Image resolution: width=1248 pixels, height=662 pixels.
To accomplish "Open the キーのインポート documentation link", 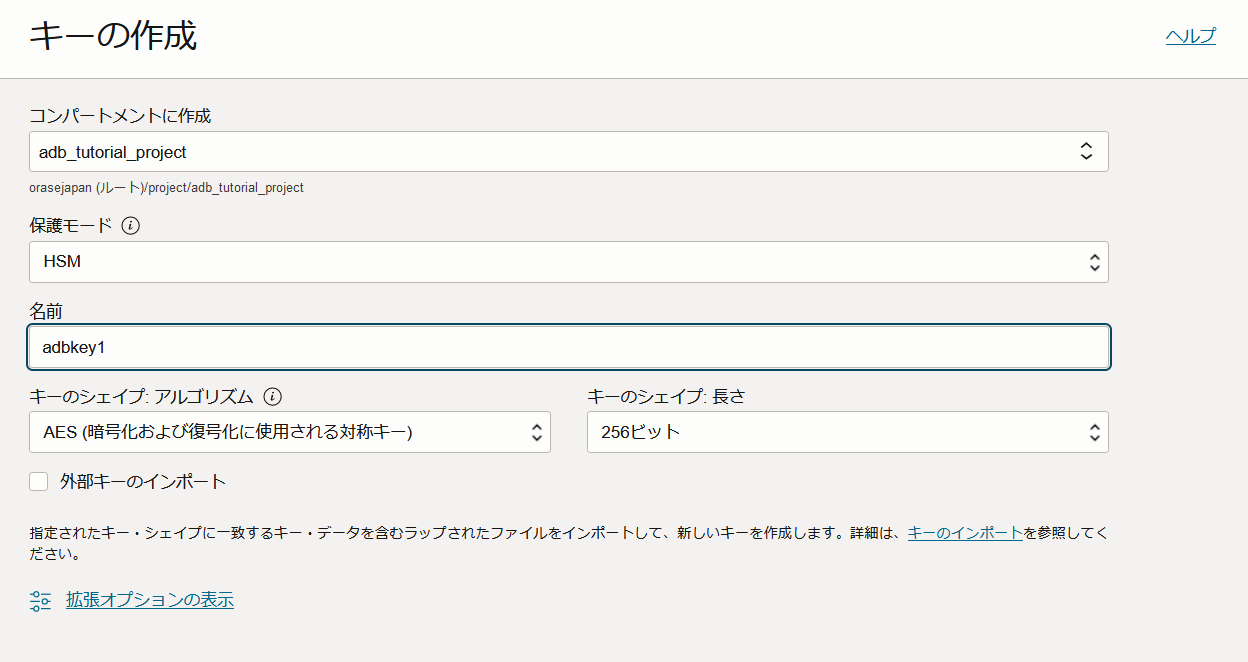I will pyautogui.click(x=965, y=533).
